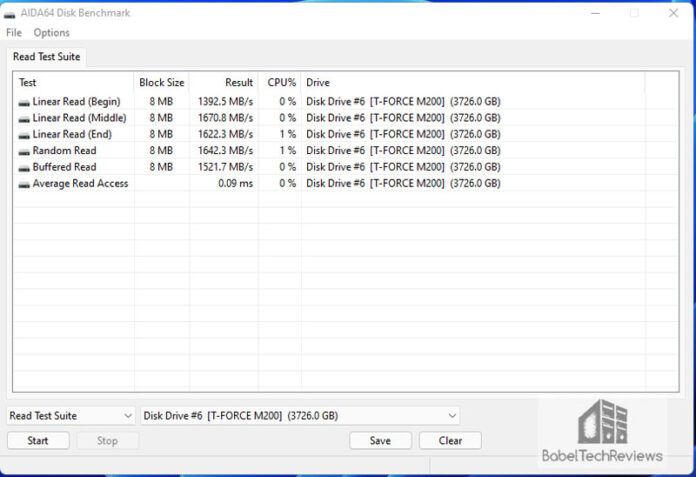Click the AIDA64 title bar app icon
Viewport: 696px width, 477px height.
[x=9, y=15]
